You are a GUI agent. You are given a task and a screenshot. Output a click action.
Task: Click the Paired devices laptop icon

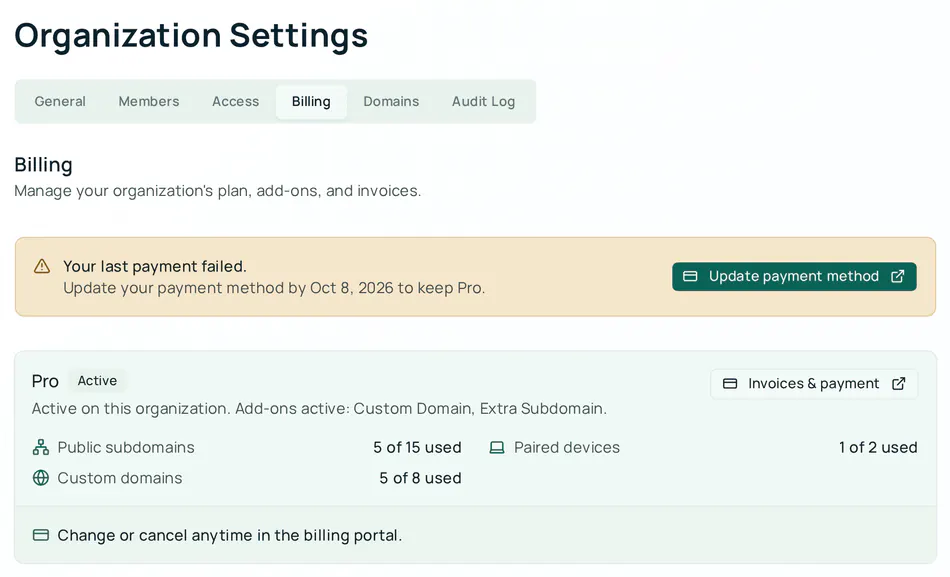tap(497, 447)
